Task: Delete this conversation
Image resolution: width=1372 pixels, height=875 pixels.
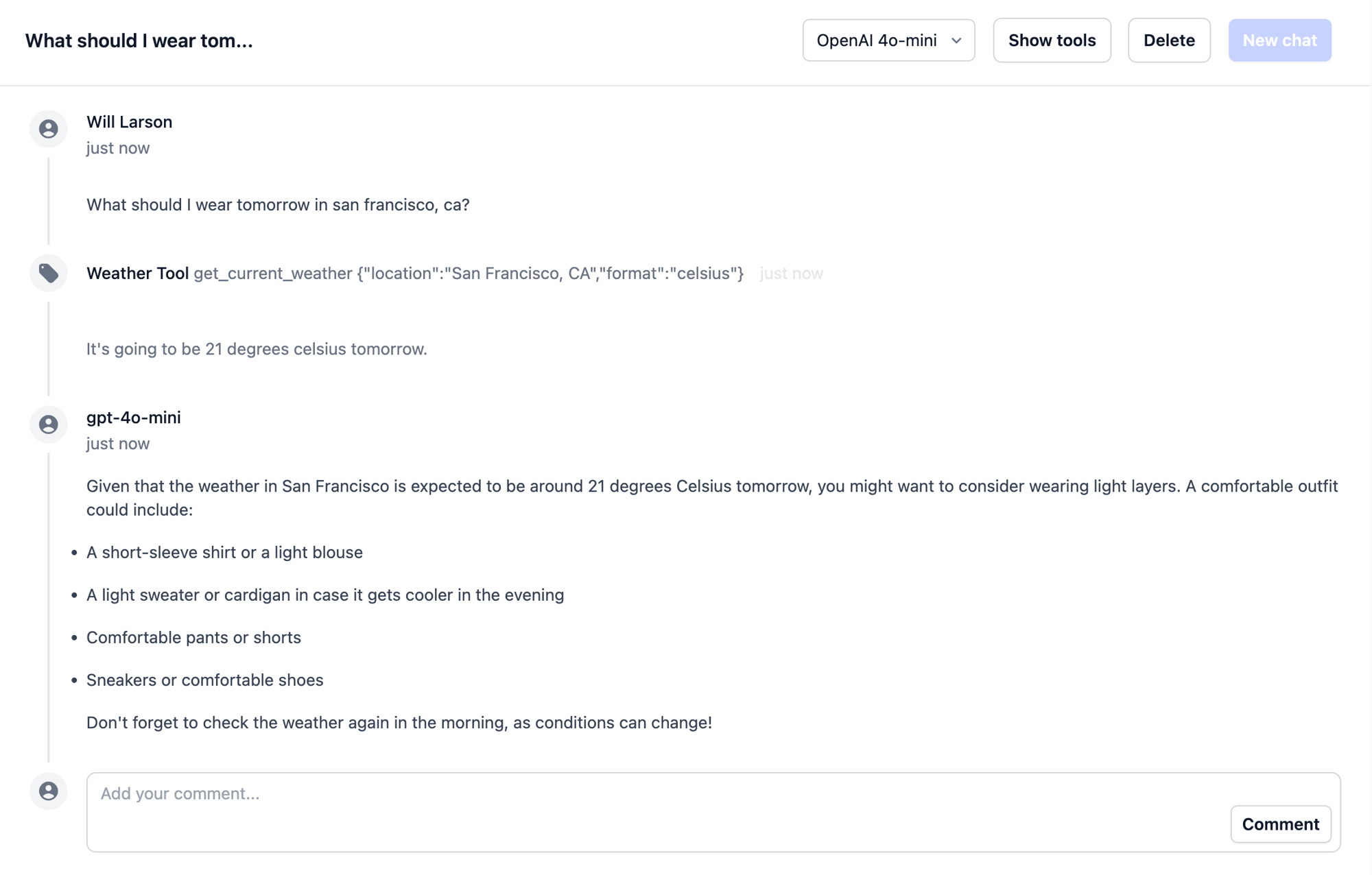Action: pos(1168,40)
